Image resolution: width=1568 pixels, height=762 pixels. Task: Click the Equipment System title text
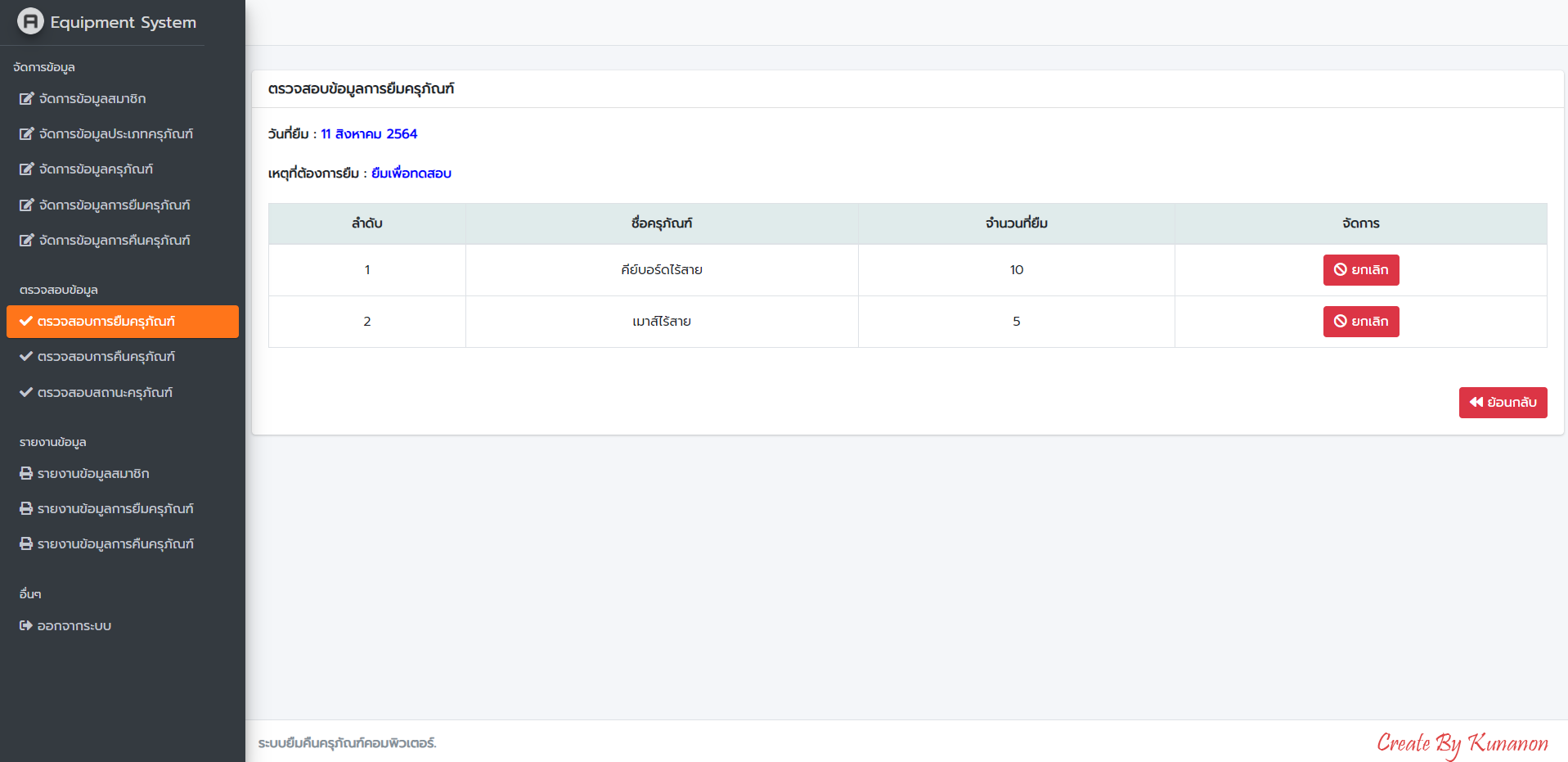pos(123,22)
